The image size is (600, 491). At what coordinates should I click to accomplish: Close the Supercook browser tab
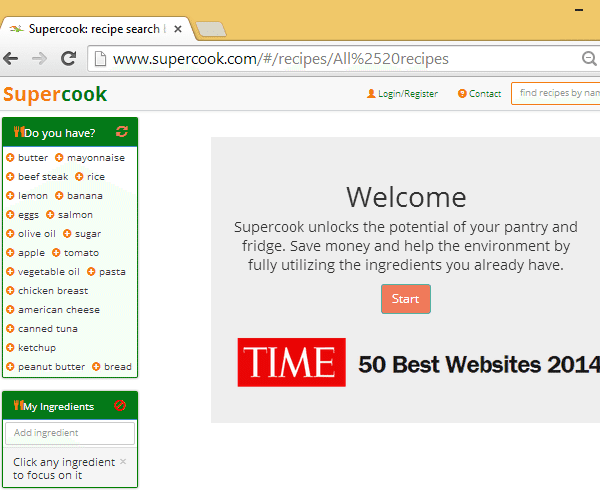[x=178, y=29]
